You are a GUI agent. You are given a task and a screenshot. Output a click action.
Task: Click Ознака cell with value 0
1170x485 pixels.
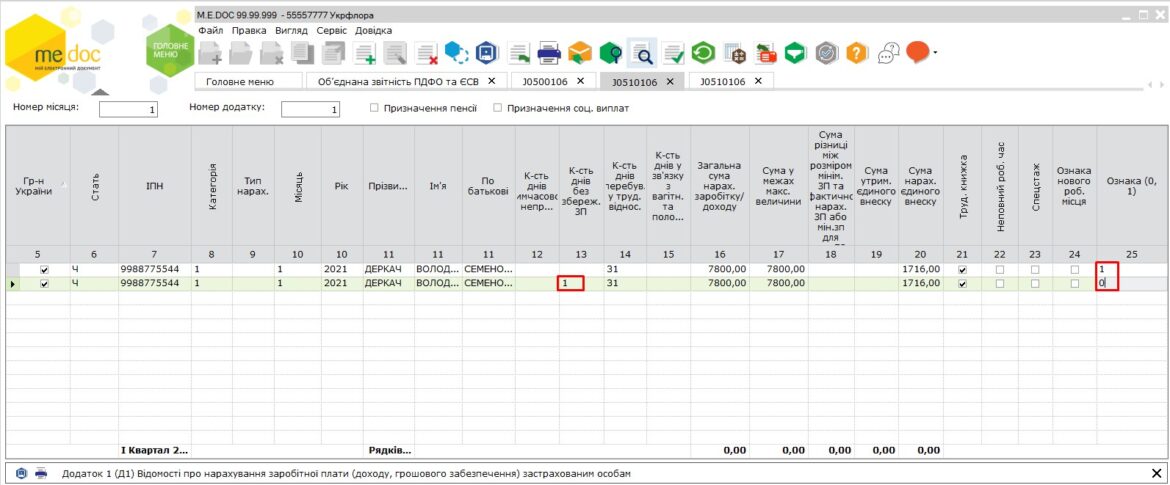(1132, 284)
